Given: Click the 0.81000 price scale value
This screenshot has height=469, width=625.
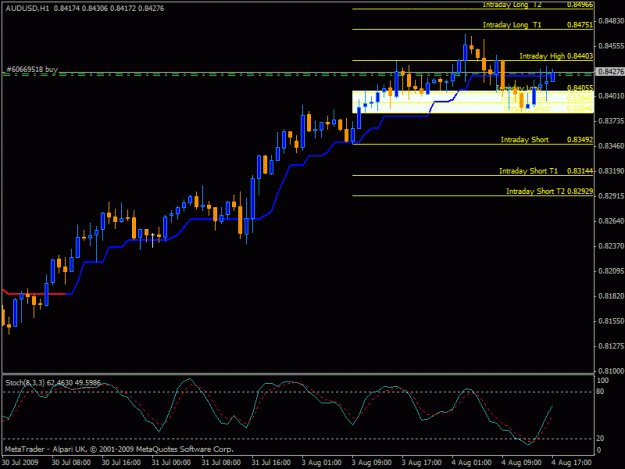Looking at the screenshot, I should click(x=611, y=371).
